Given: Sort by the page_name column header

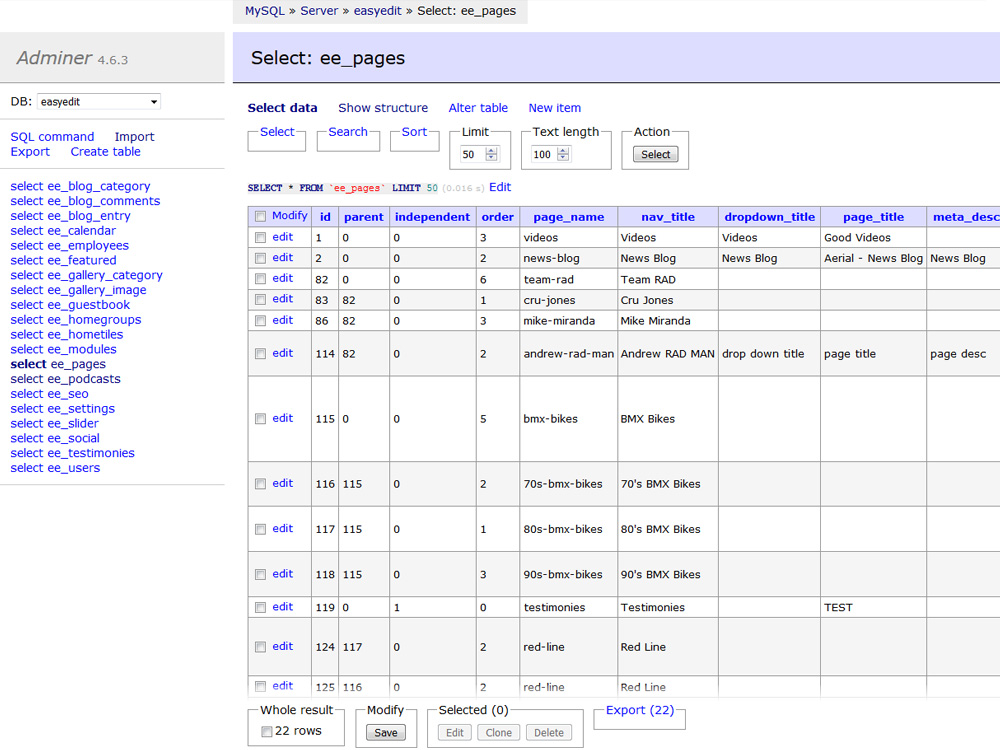Looking at the screenshot, I should (x=568, y=217).
